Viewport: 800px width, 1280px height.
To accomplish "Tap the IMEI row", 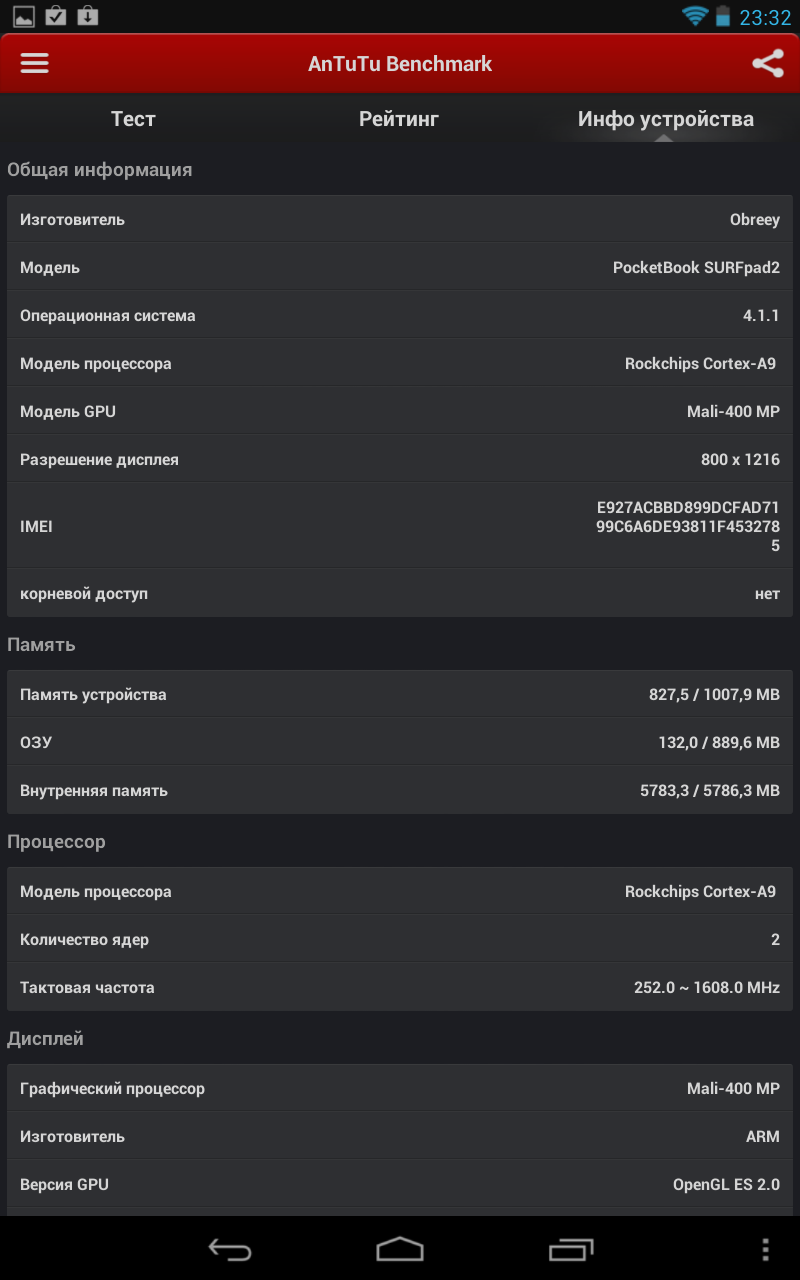I will (x=400, y=526).
